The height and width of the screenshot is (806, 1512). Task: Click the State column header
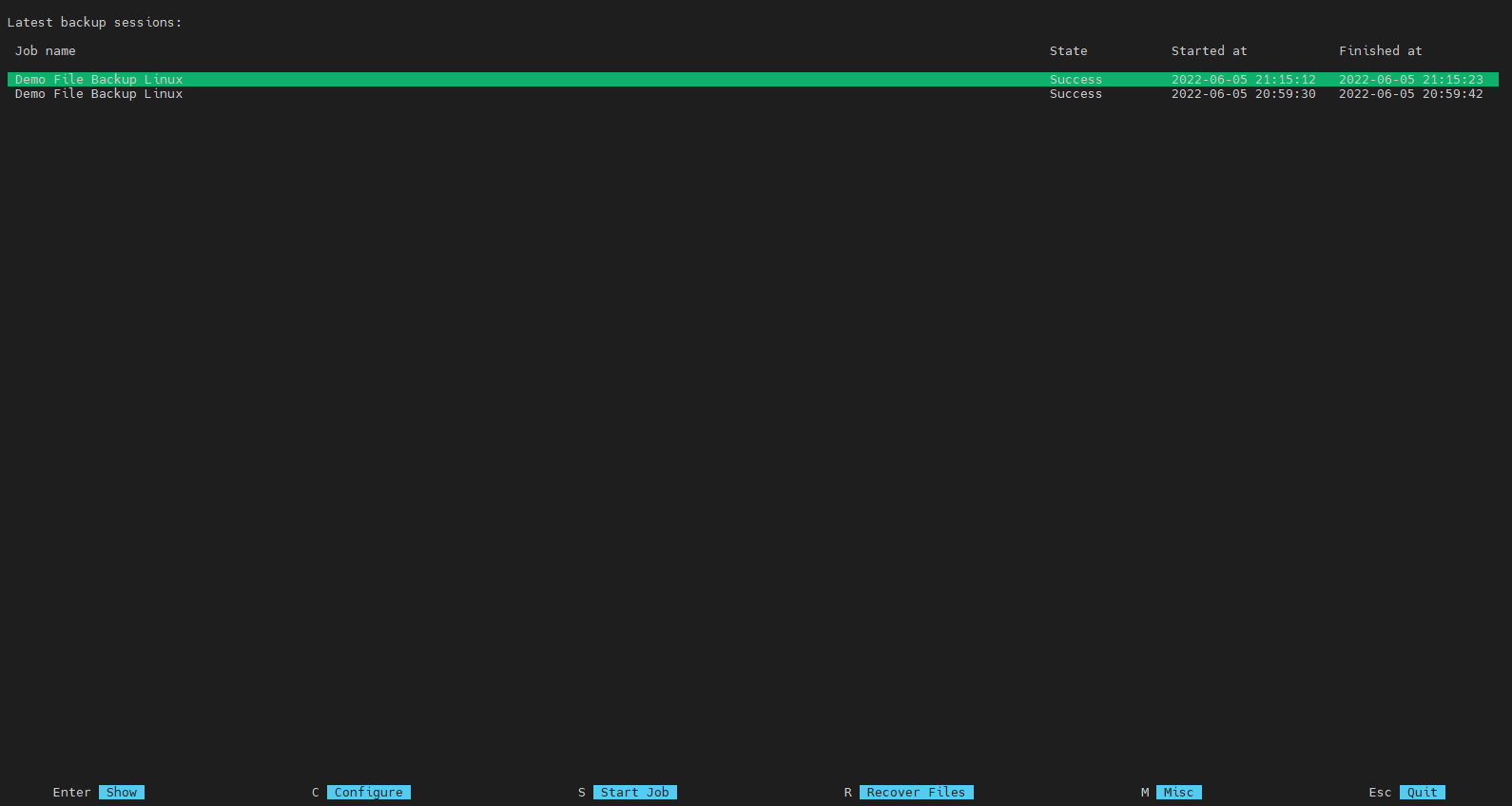(x=1069, y=51)
